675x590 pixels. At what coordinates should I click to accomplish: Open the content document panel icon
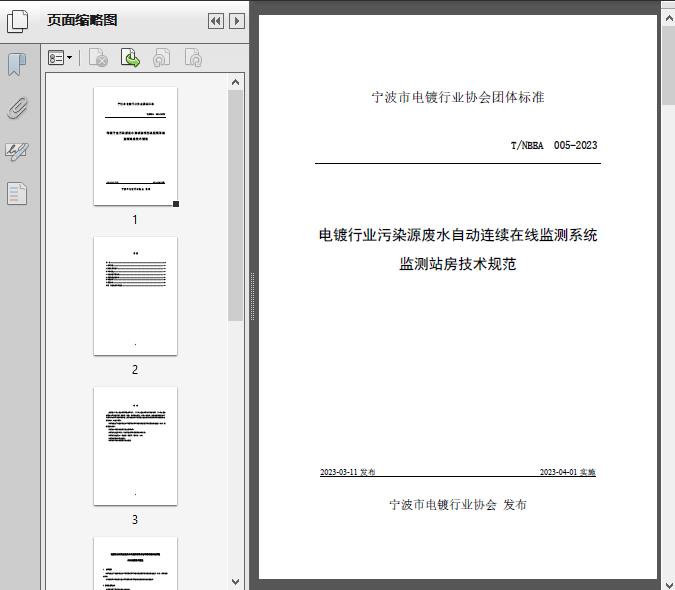pos(17,194)
